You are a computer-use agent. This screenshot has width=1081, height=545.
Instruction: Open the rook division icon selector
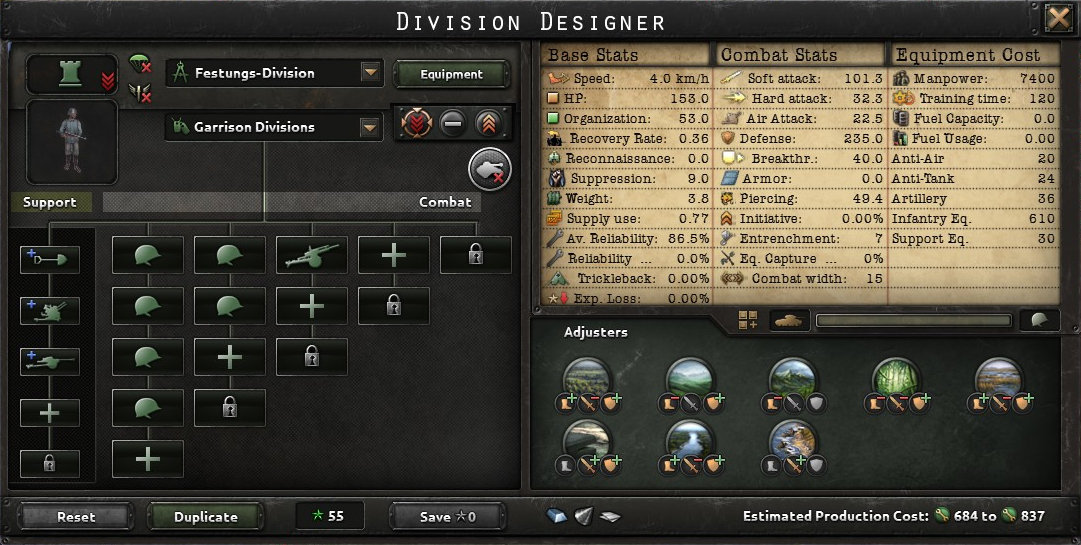coord(72,74)
